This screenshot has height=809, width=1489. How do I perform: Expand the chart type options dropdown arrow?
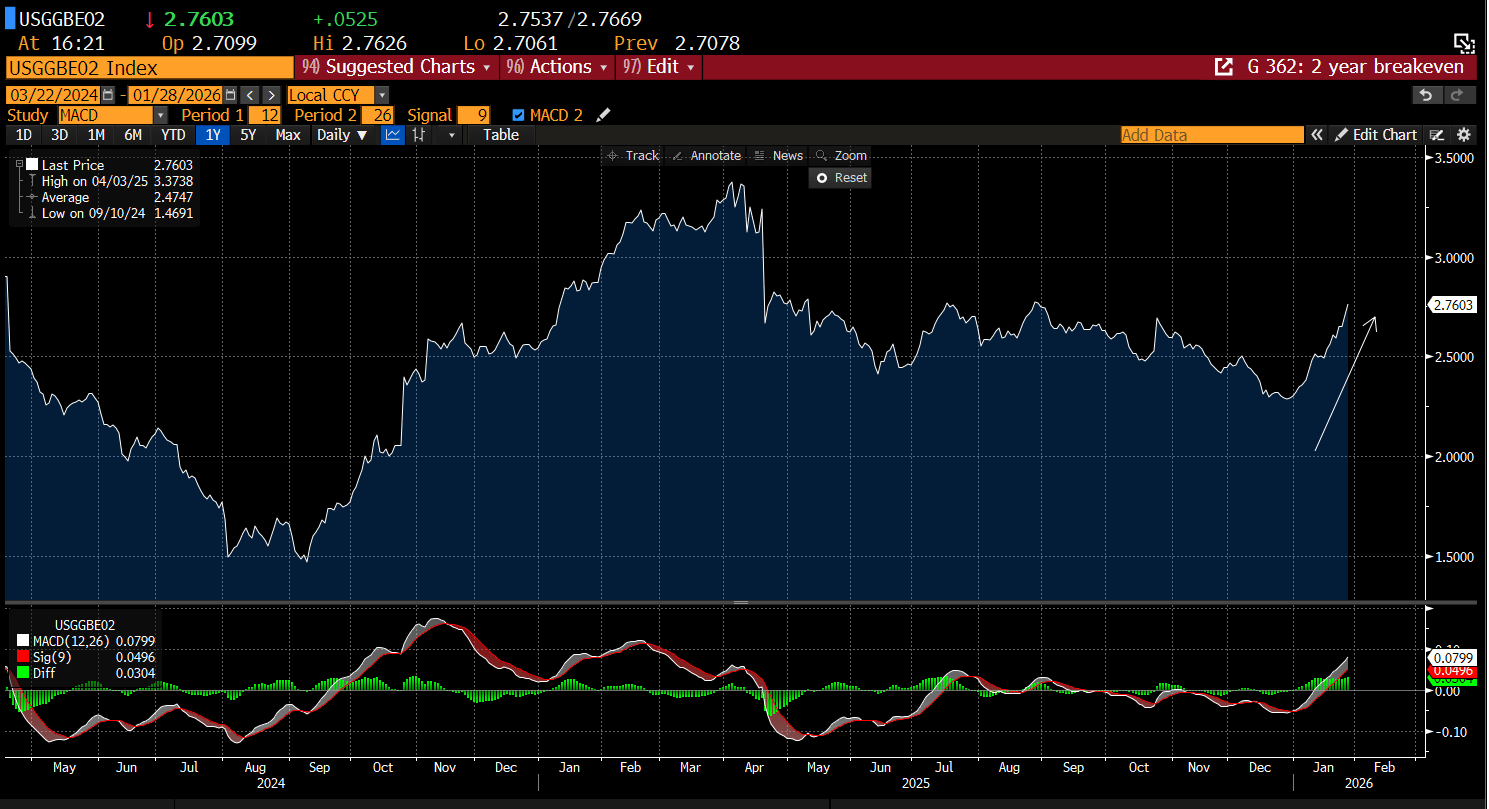pyautogui.click(x=451, y=135)
